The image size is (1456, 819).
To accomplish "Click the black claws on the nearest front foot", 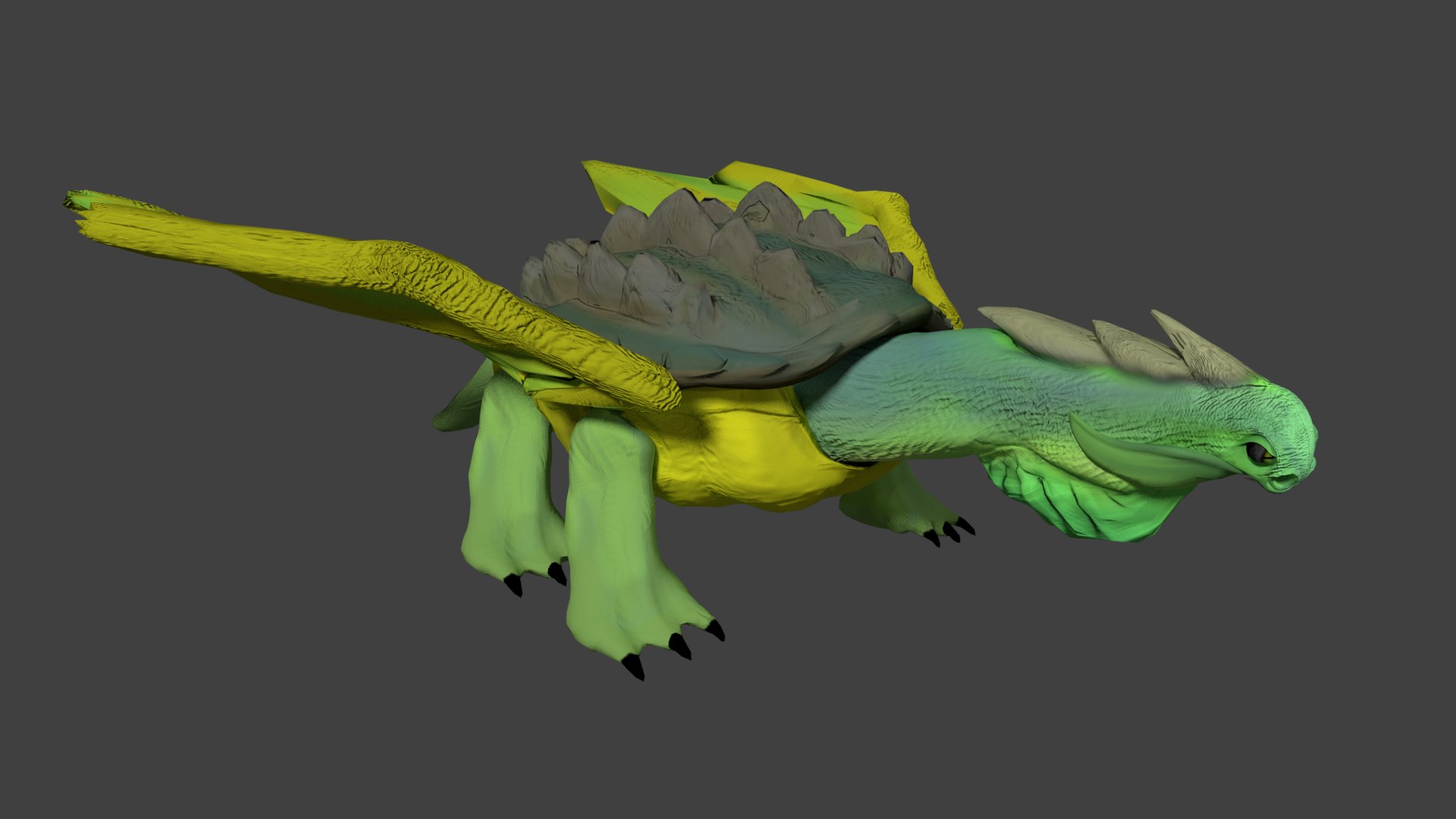I will click(x=674, y=648).
